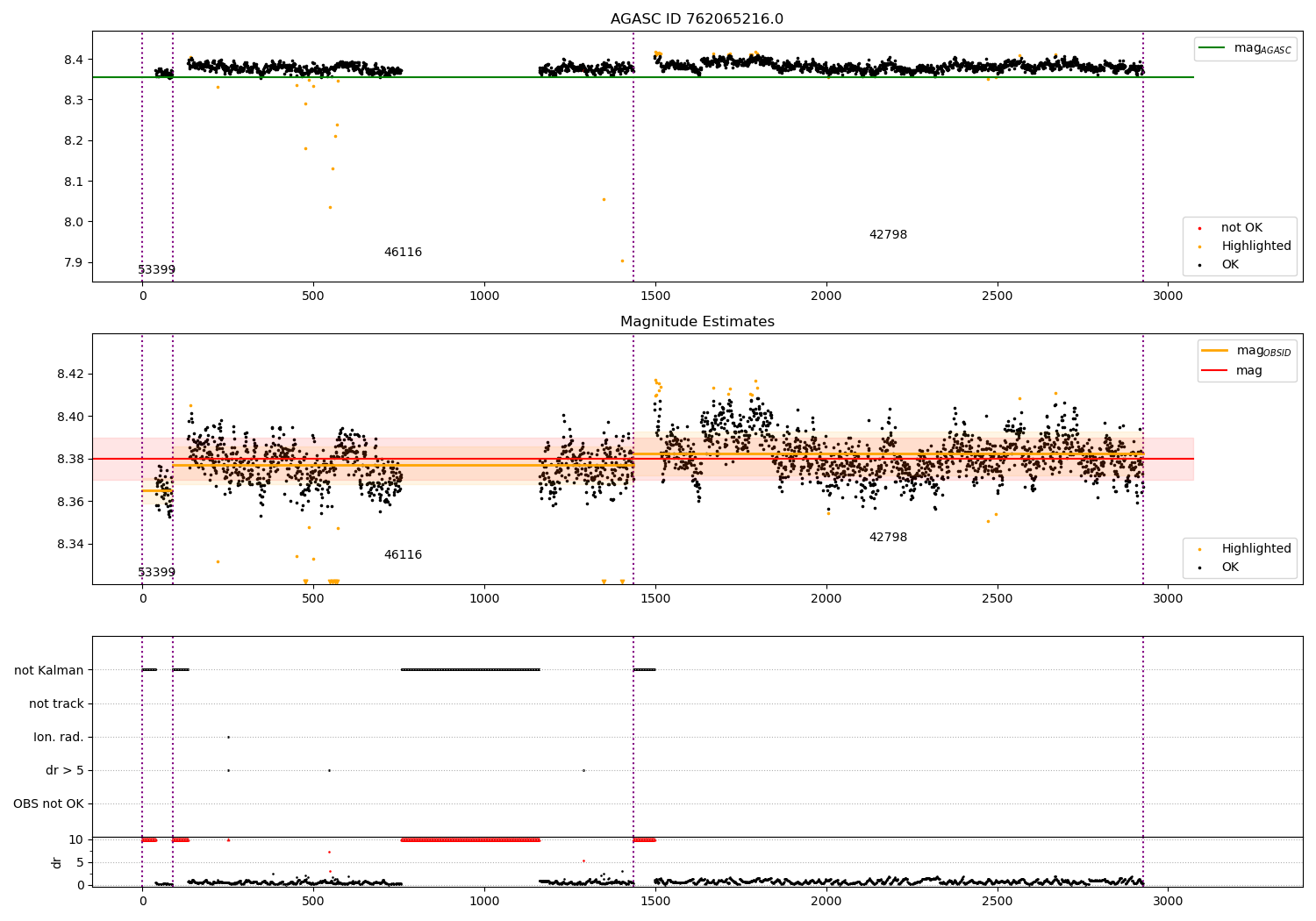Click the '2500' x-axis tick of the top plot
Screen dimensions: 1316x921
coord(997,296)
